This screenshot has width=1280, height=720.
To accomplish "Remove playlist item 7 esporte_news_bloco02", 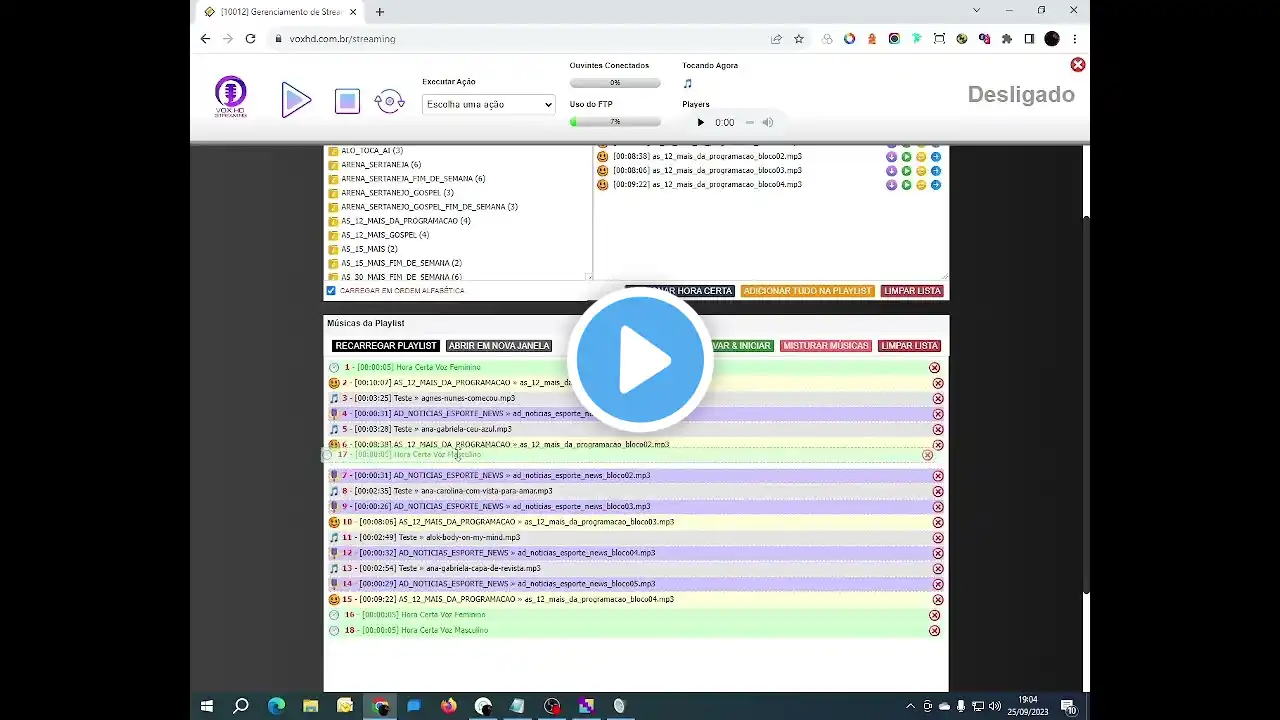I will 938,476.
